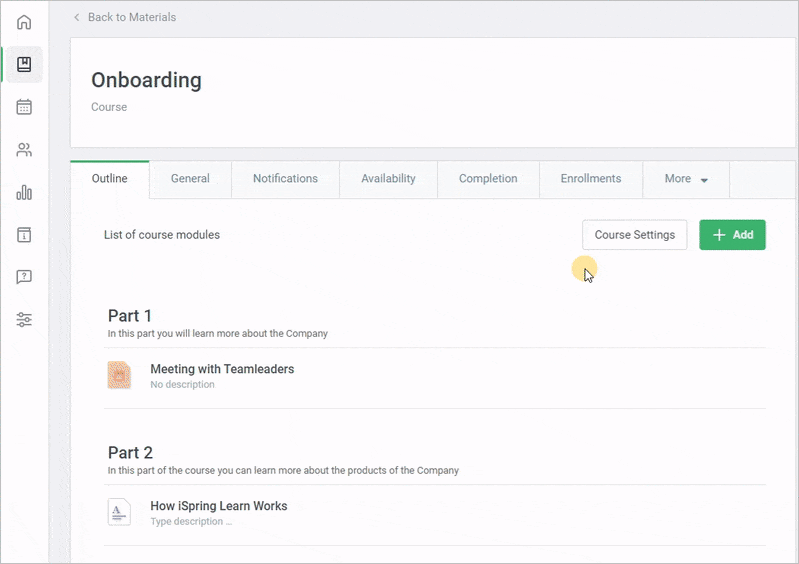Click the archive box icon in the sidebar

[x=24, y=235]
